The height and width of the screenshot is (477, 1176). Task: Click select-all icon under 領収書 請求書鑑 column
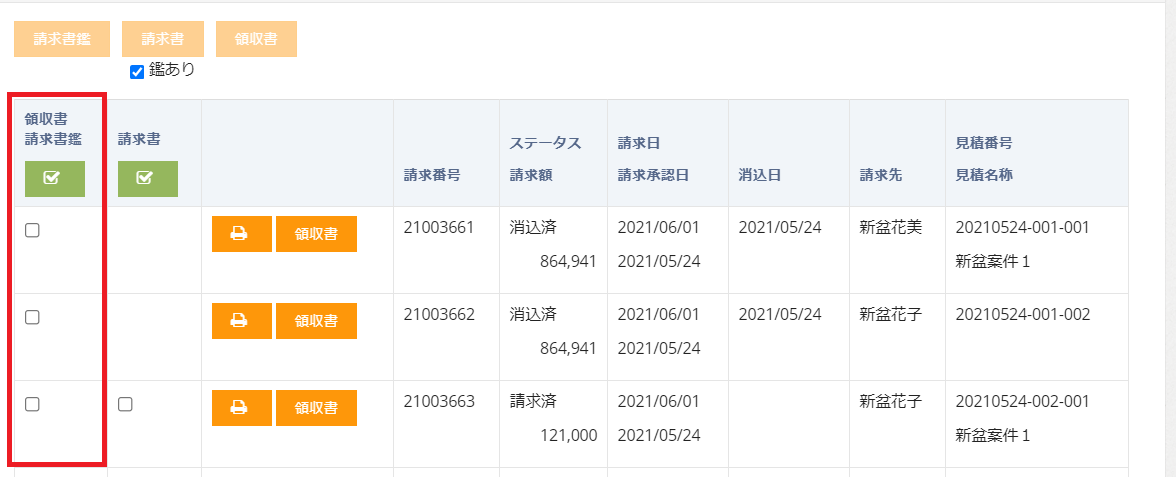click(x=55, y=178)
